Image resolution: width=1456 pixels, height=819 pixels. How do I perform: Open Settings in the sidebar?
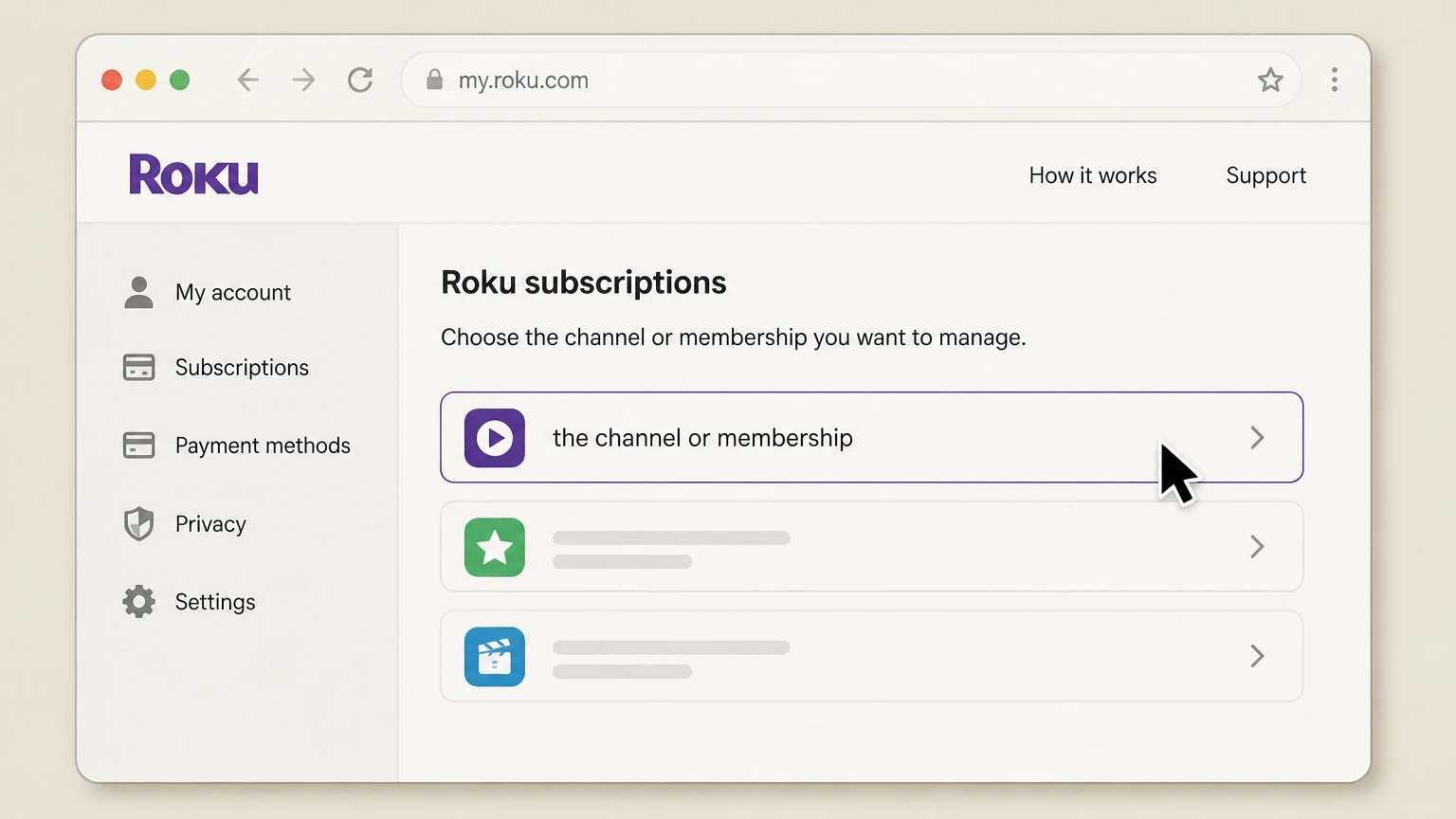[215, 602]
